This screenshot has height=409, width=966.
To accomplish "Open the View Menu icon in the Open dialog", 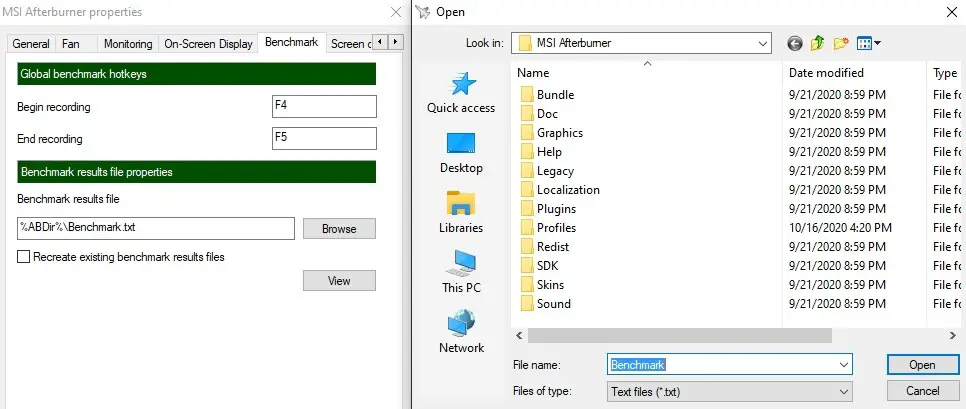I will click(869, 43).
